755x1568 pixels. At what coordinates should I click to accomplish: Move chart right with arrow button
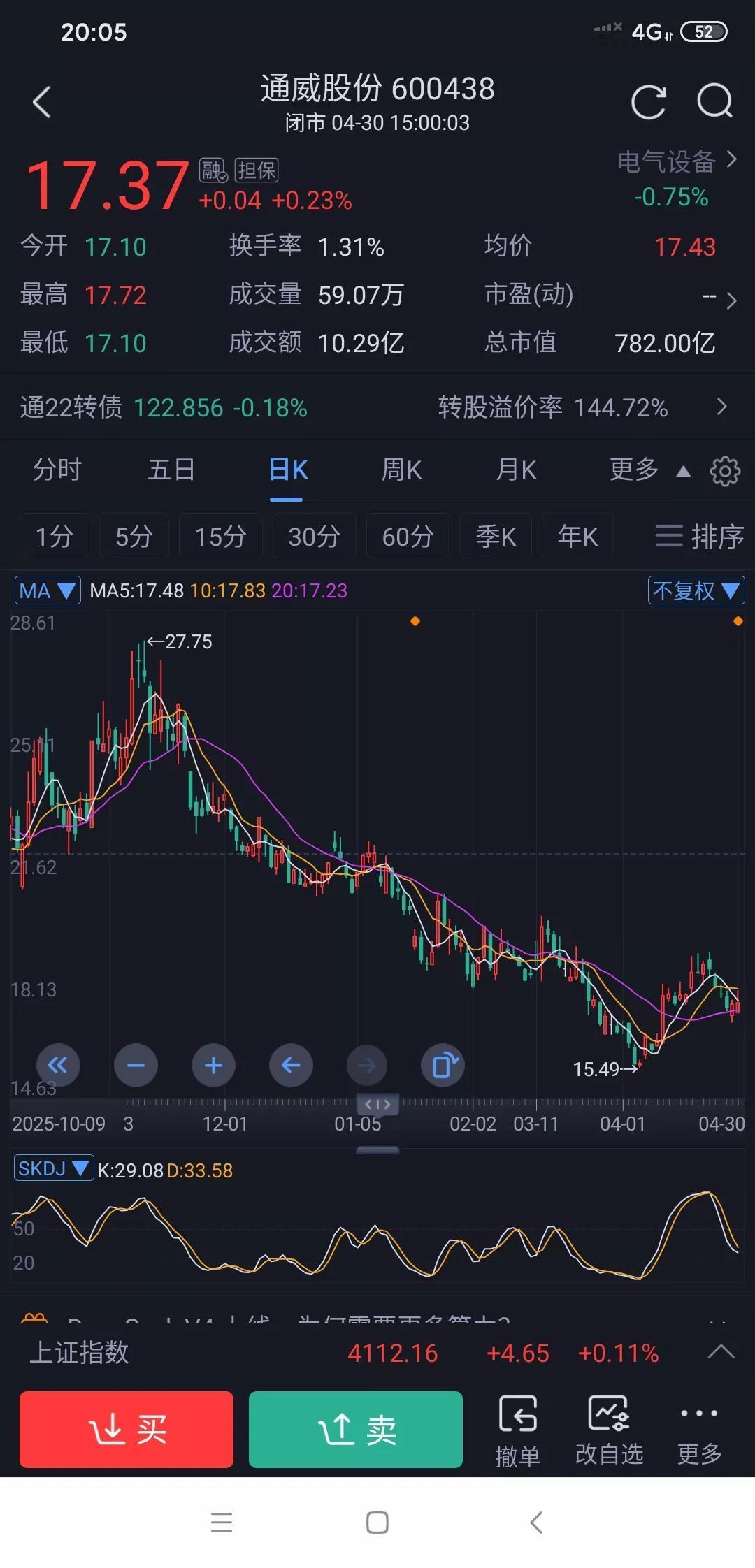tap(367, 1065)
